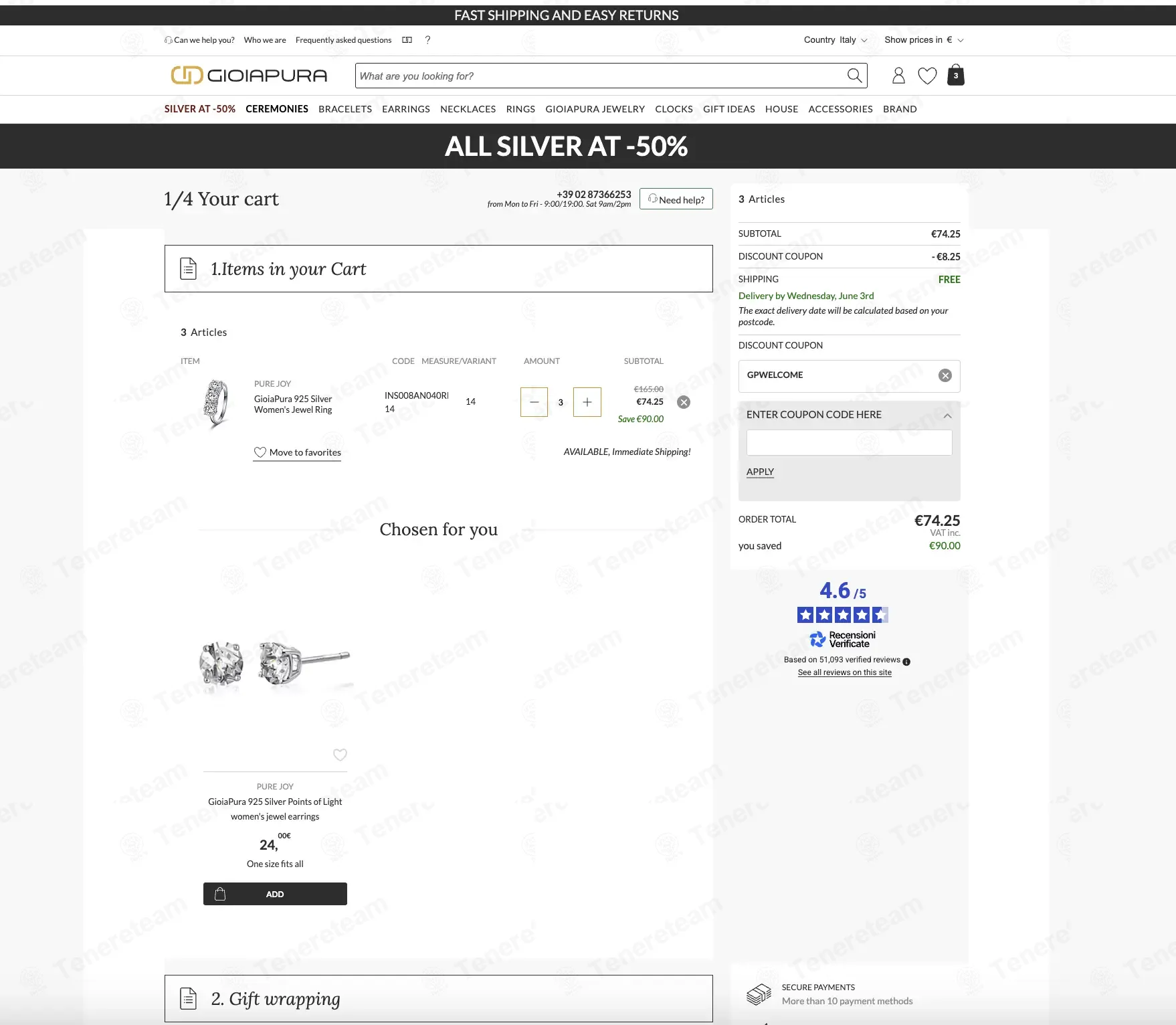
Task: Focus the What are you looking for search field
Action: 601,76
